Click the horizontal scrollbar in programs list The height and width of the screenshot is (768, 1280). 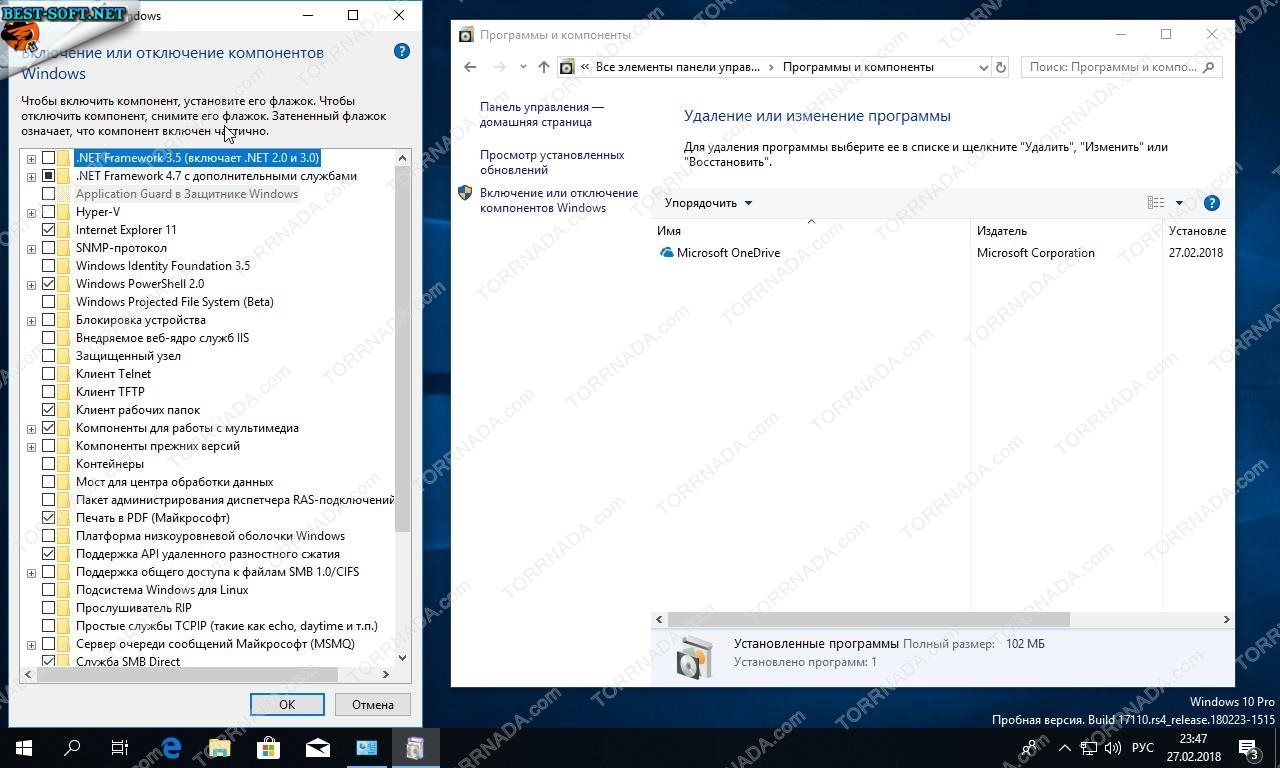pos(868,620)
